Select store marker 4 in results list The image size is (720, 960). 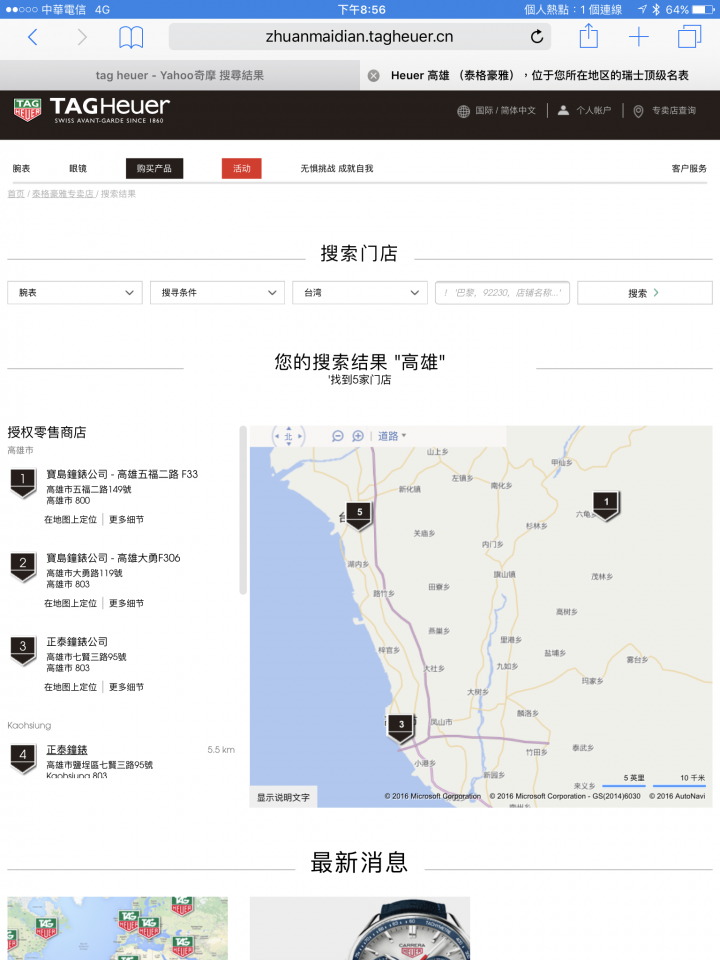pos(23,759)
